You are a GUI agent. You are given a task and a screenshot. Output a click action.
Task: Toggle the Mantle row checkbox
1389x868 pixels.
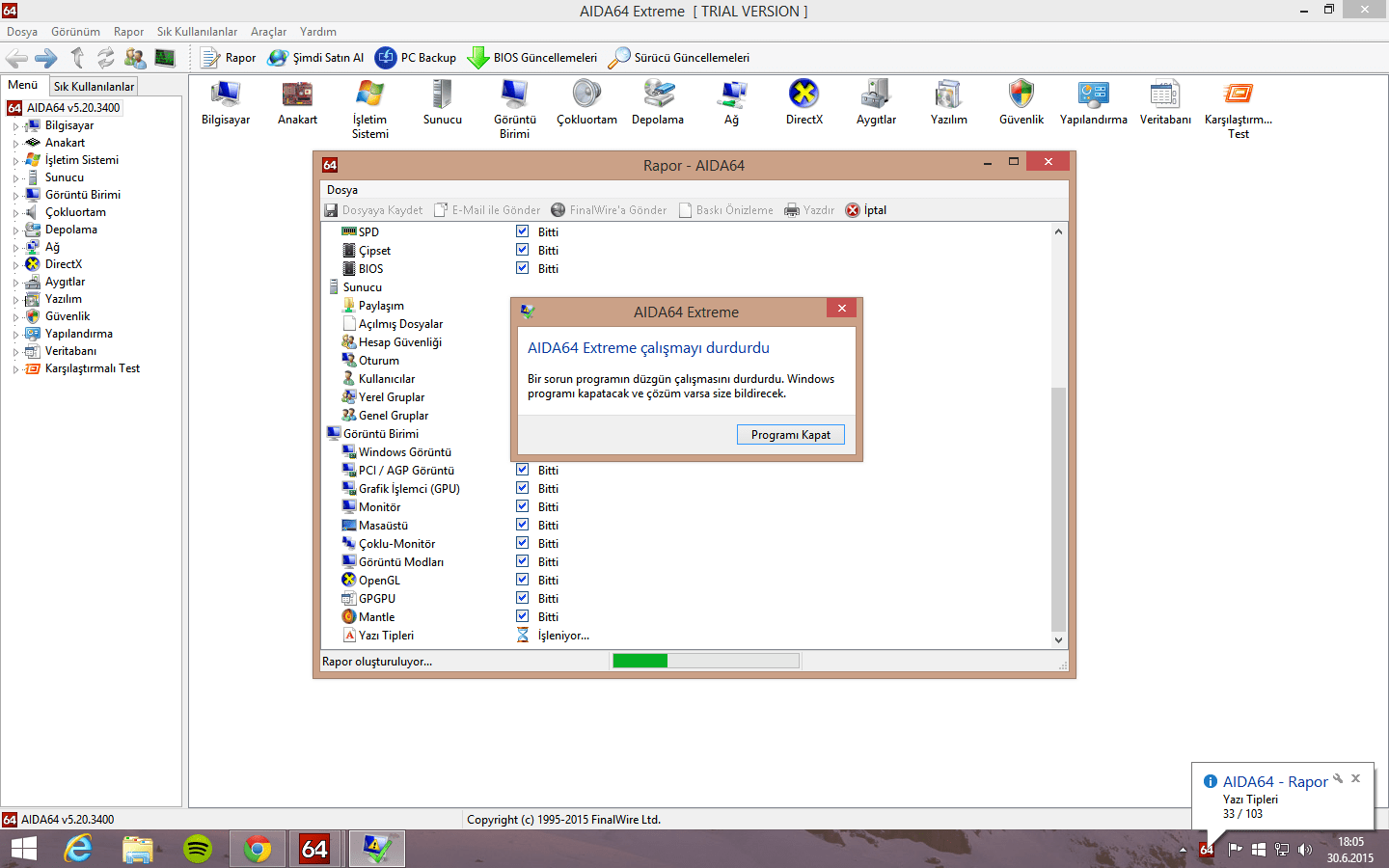(x=522, y=616)
